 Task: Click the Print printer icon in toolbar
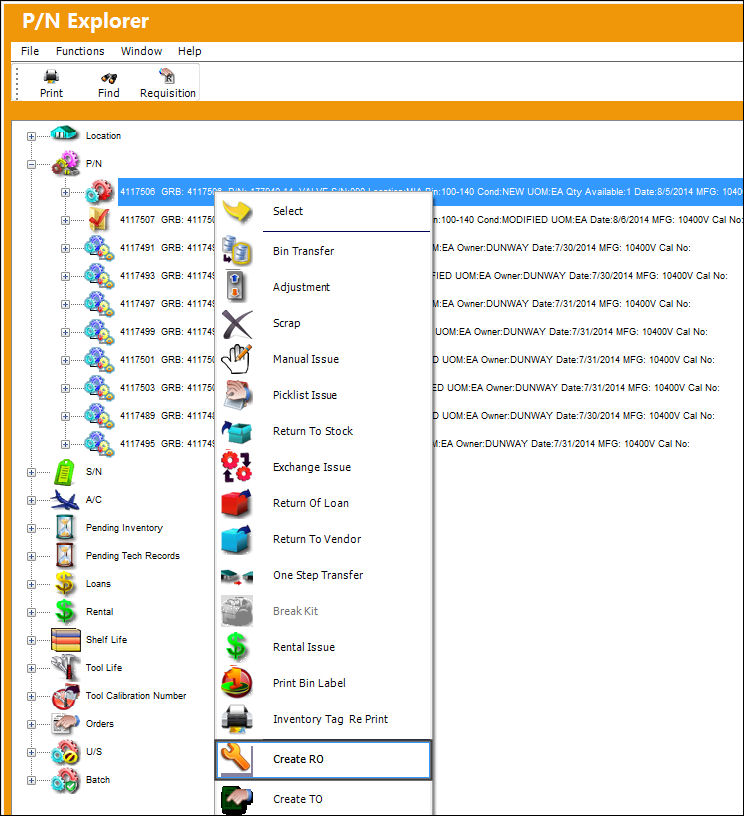51,77
